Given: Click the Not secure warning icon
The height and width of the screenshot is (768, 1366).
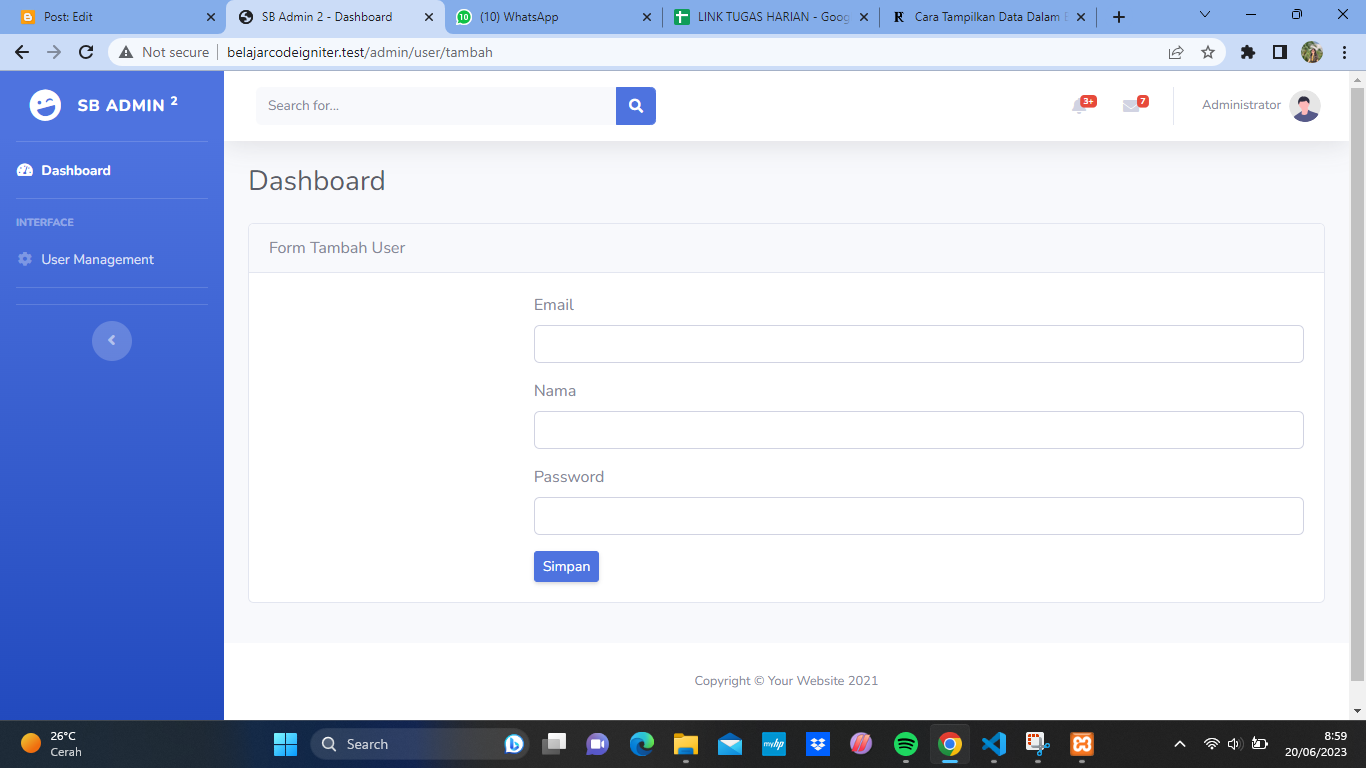Looking at the screenshot, I should pyautogui.click(x=126, y=52).
